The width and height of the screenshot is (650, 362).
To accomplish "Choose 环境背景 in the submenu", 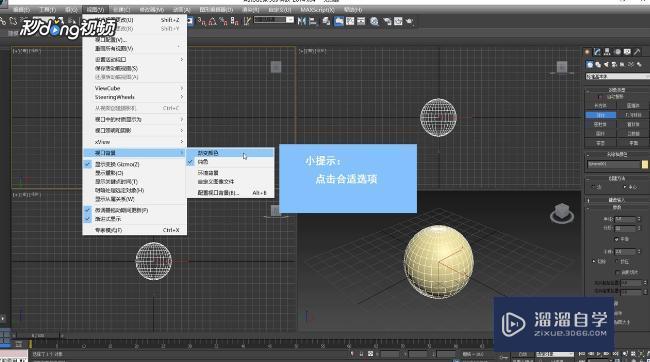I will pos(230,172).
